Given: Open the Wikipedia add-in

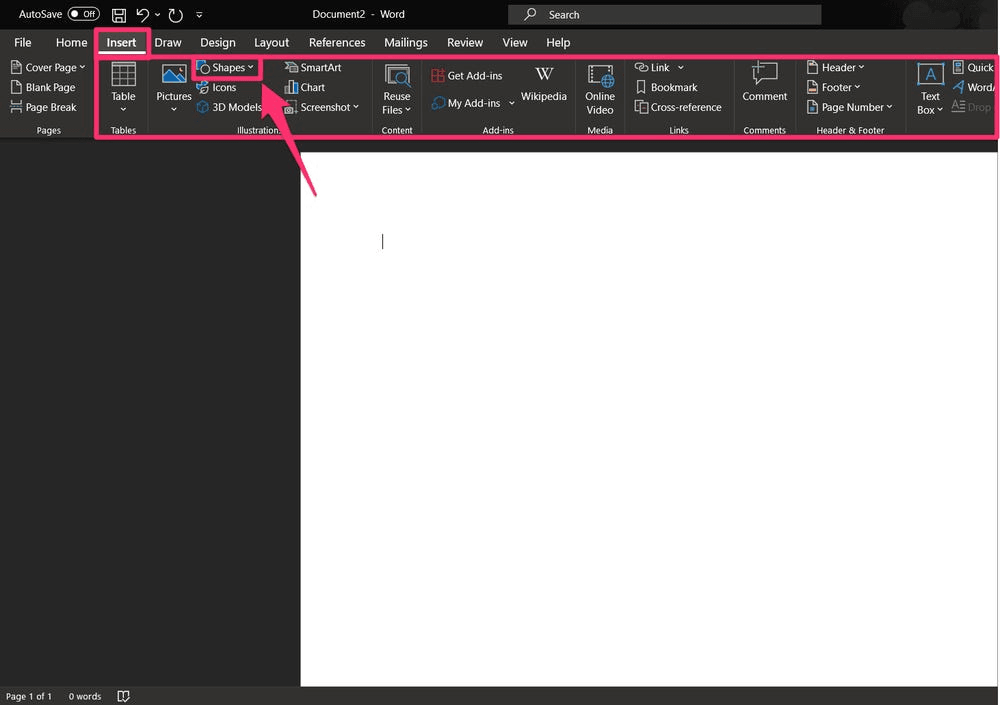Looking at the screenshot, I should [x=543, y=87].
